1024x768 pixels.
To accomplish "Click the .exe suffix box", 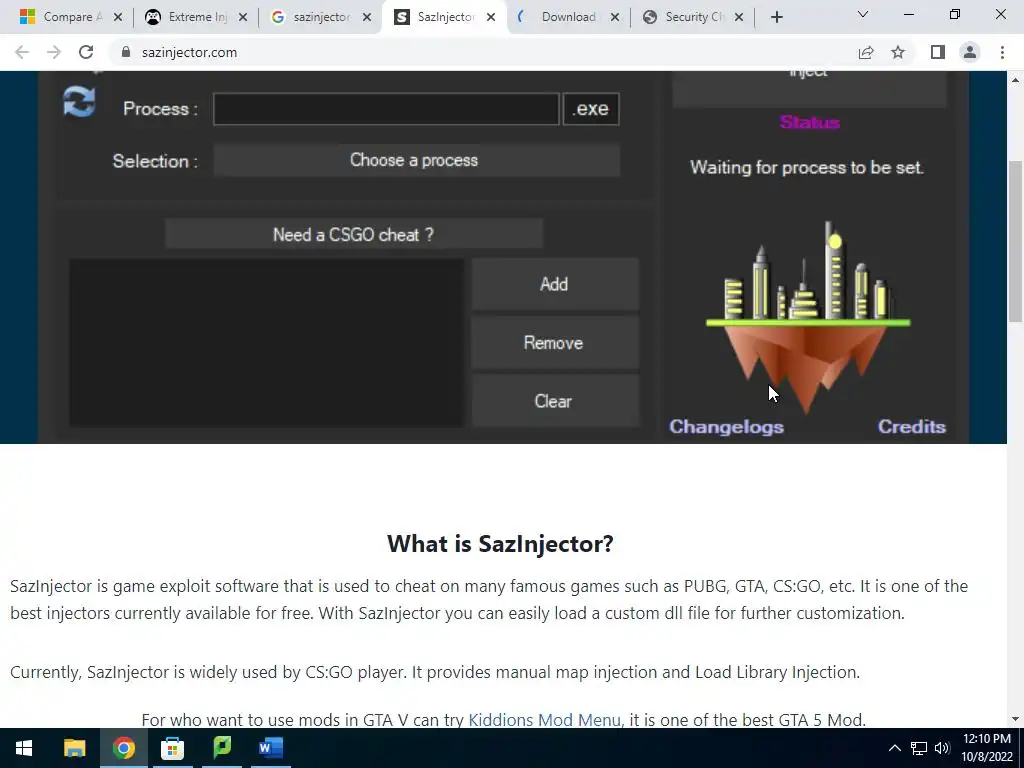I will pos(591,108).
